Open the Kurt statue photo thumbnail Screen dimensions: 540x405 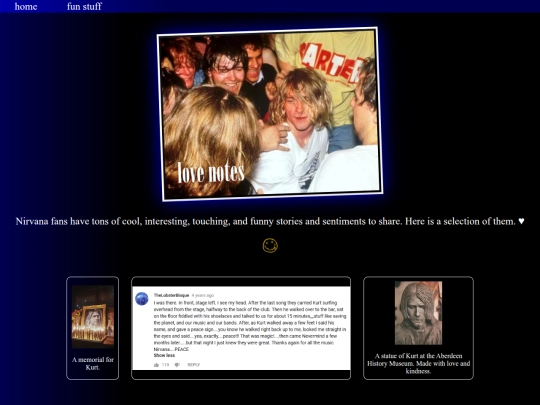(418, 313)
